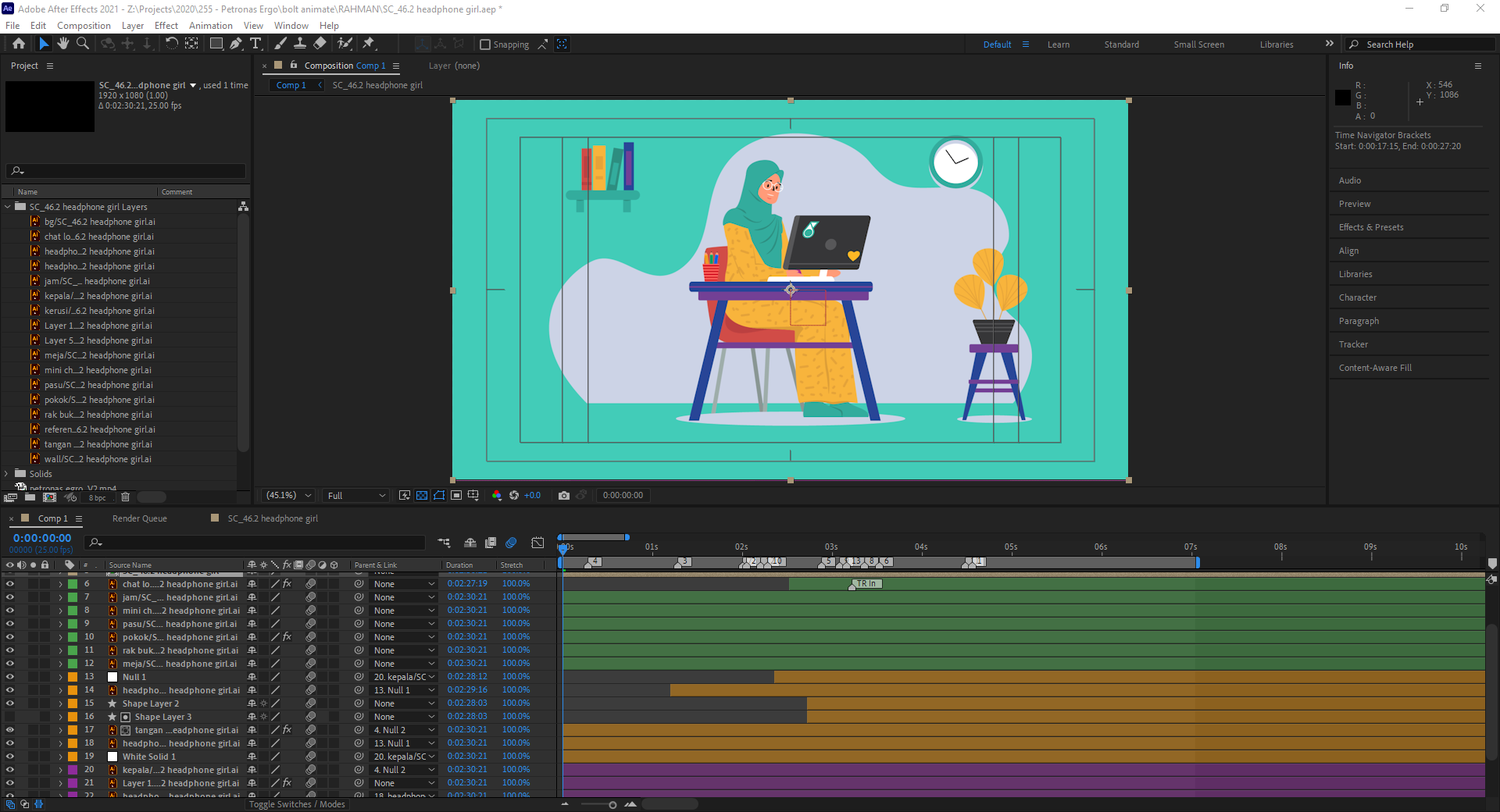The height and width of the screenshot is (812, 1500).
Task: Open the Full resolution dropdown
Action: 356,495
